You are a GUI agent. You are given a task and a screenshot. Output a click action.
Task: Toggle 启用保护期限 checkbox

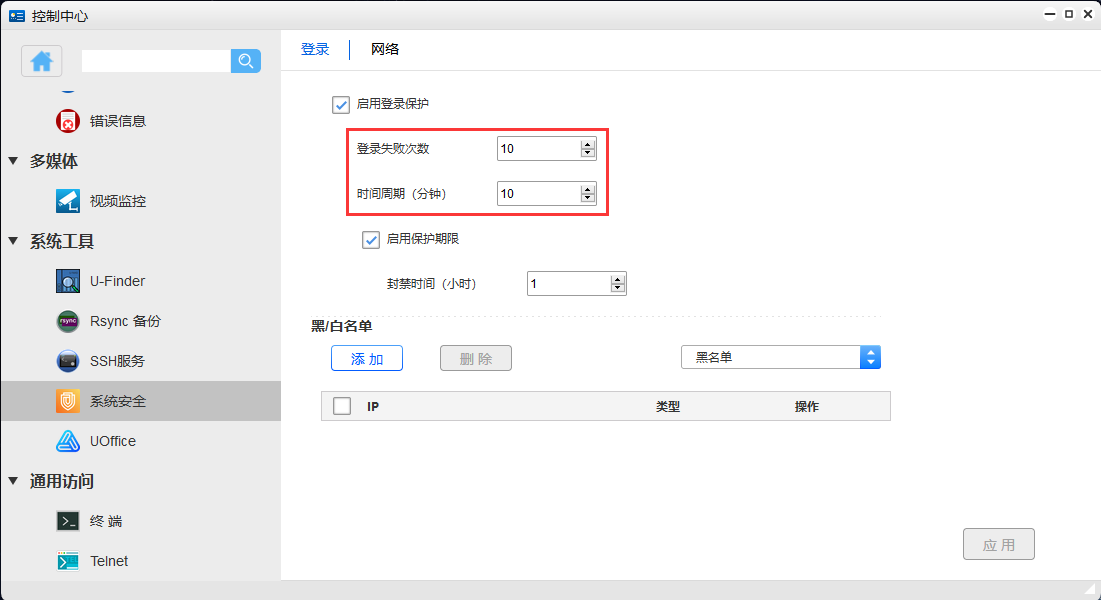pyautogui.click(x=371, y=239)
